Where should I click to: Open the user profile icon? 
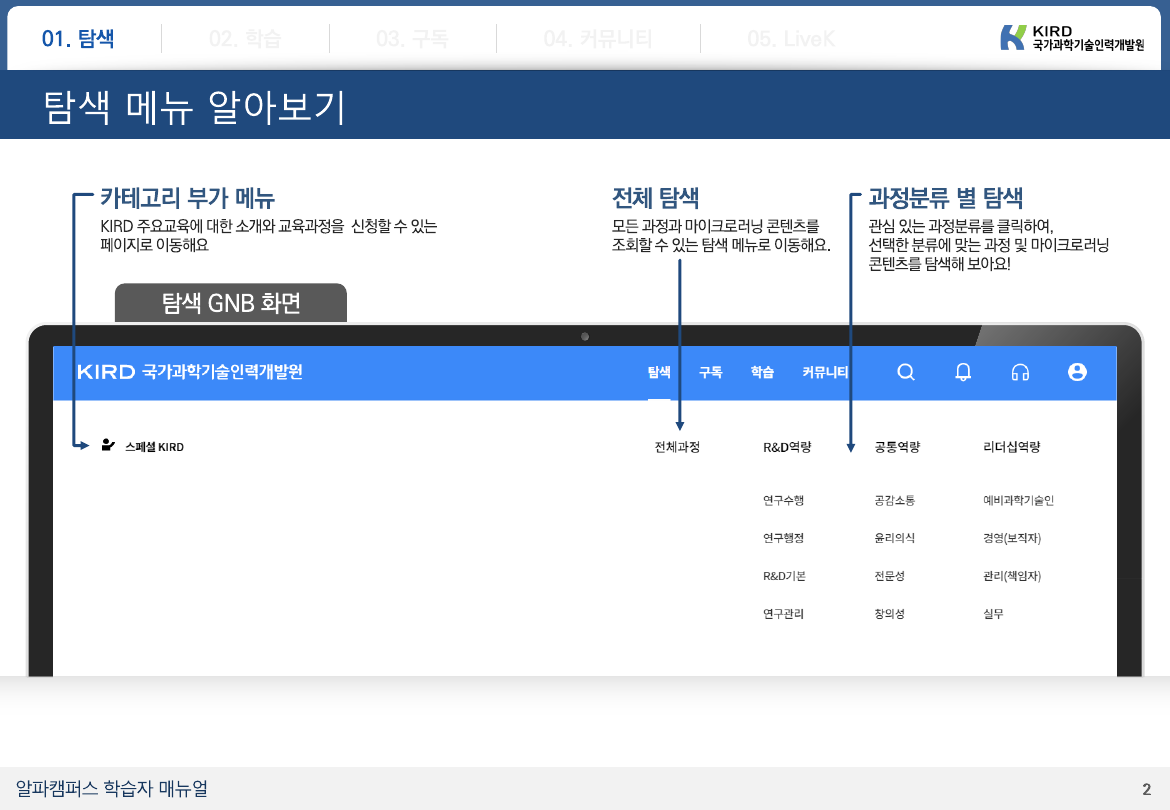click(x=1077, y=372)
